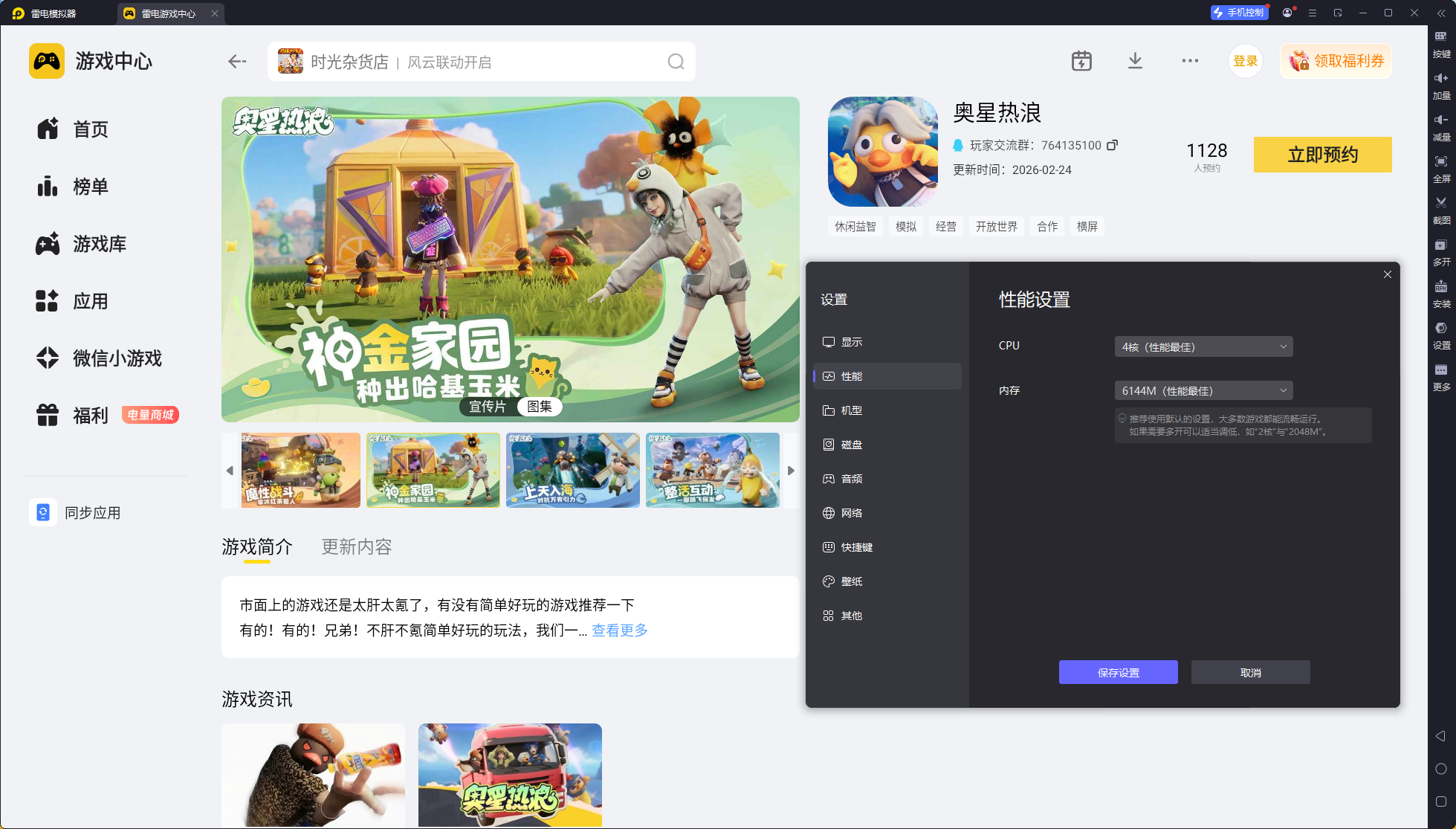
Task: Expand the memory size dropdown
Action: point(1203,391)
